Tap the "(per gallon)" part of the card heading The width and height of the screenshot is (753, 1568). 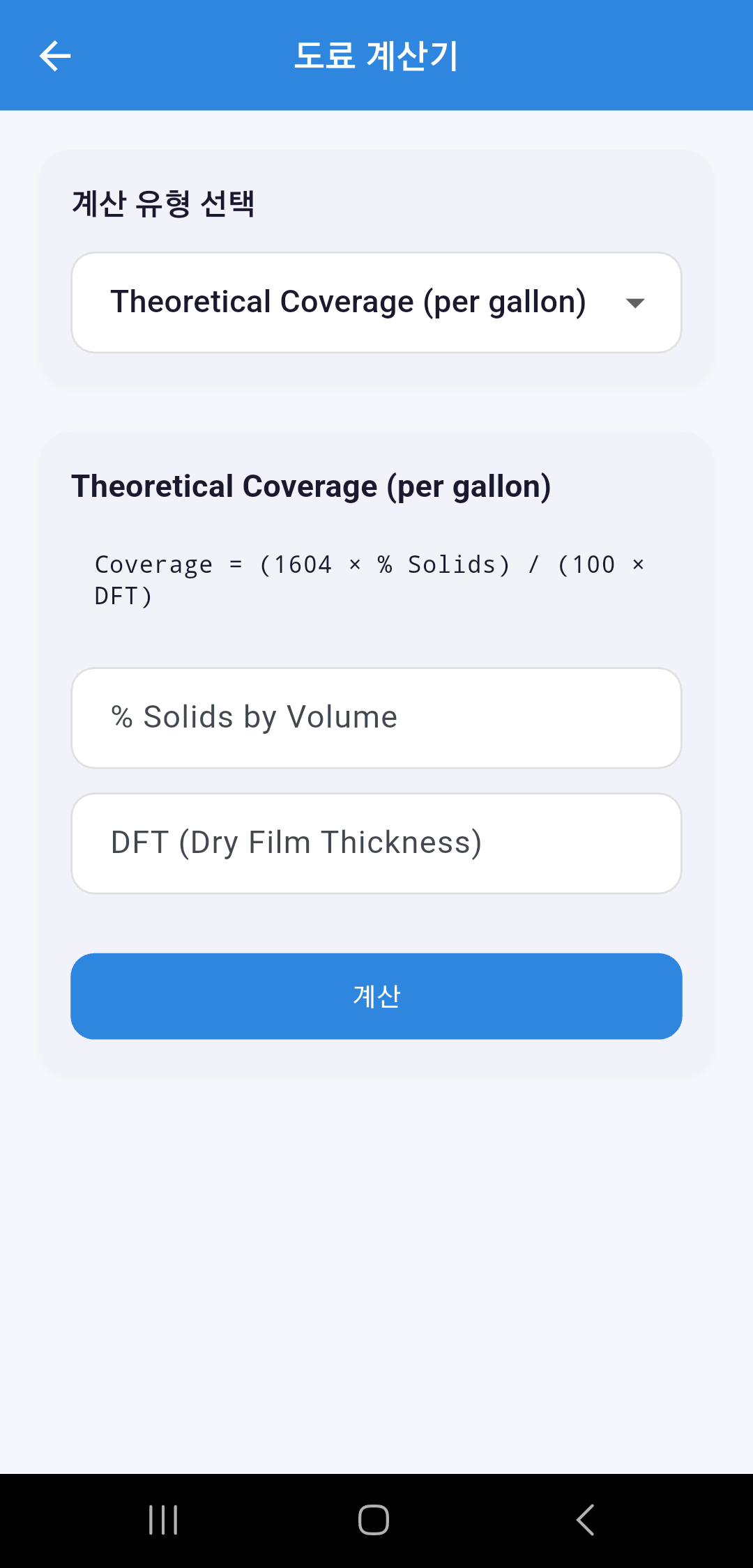pos(469,486)
